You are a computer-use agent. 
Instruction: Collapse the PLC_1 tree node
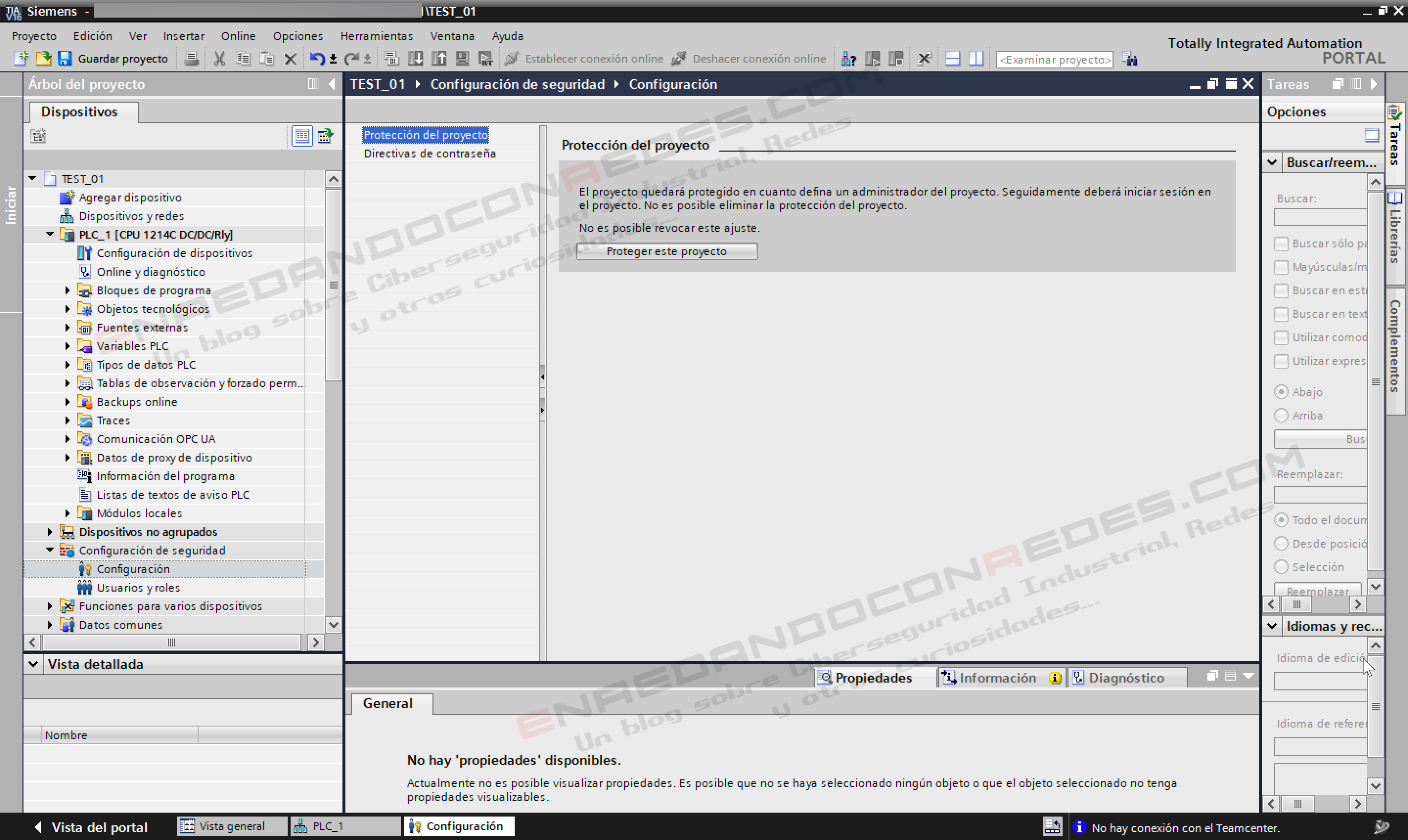[x=50, y=234]
